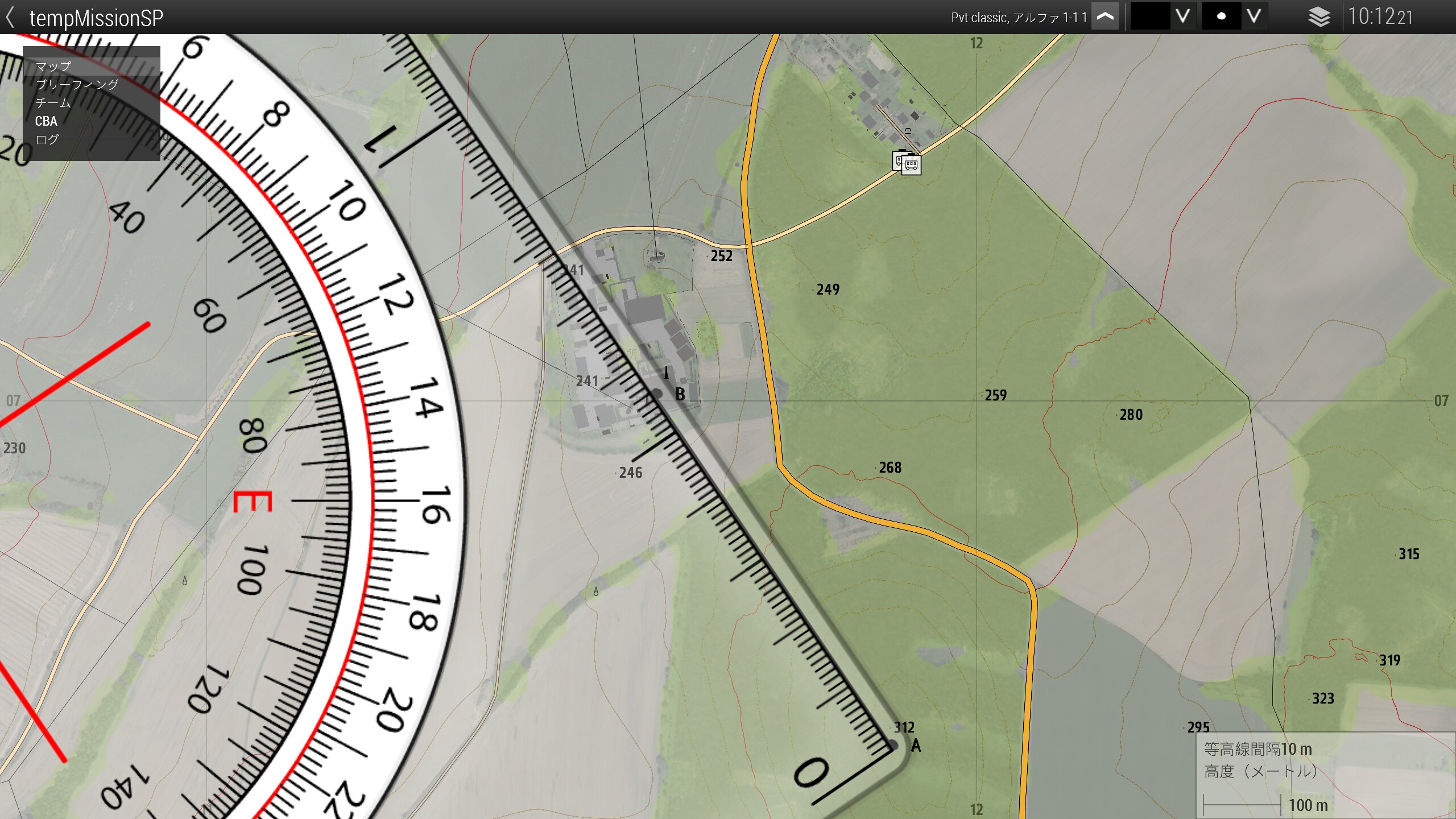Click the Pvt classic unit label
The height and width of the screenshot is (819, 1456).
(1019, 18)
